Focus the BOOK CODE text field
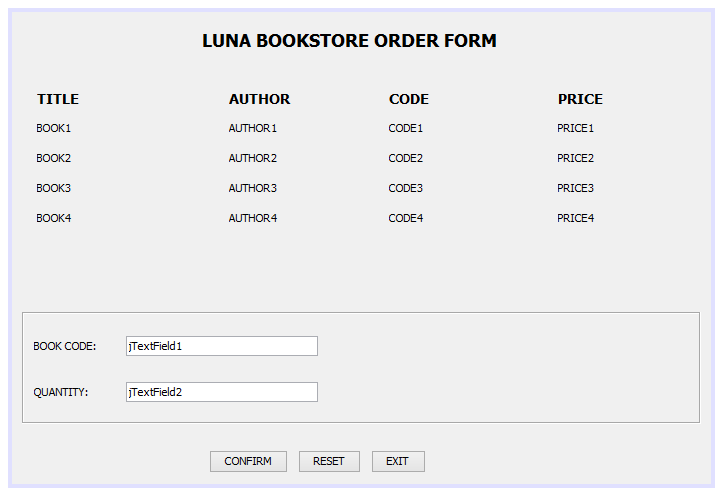The image size is (721, 498). 221,346
